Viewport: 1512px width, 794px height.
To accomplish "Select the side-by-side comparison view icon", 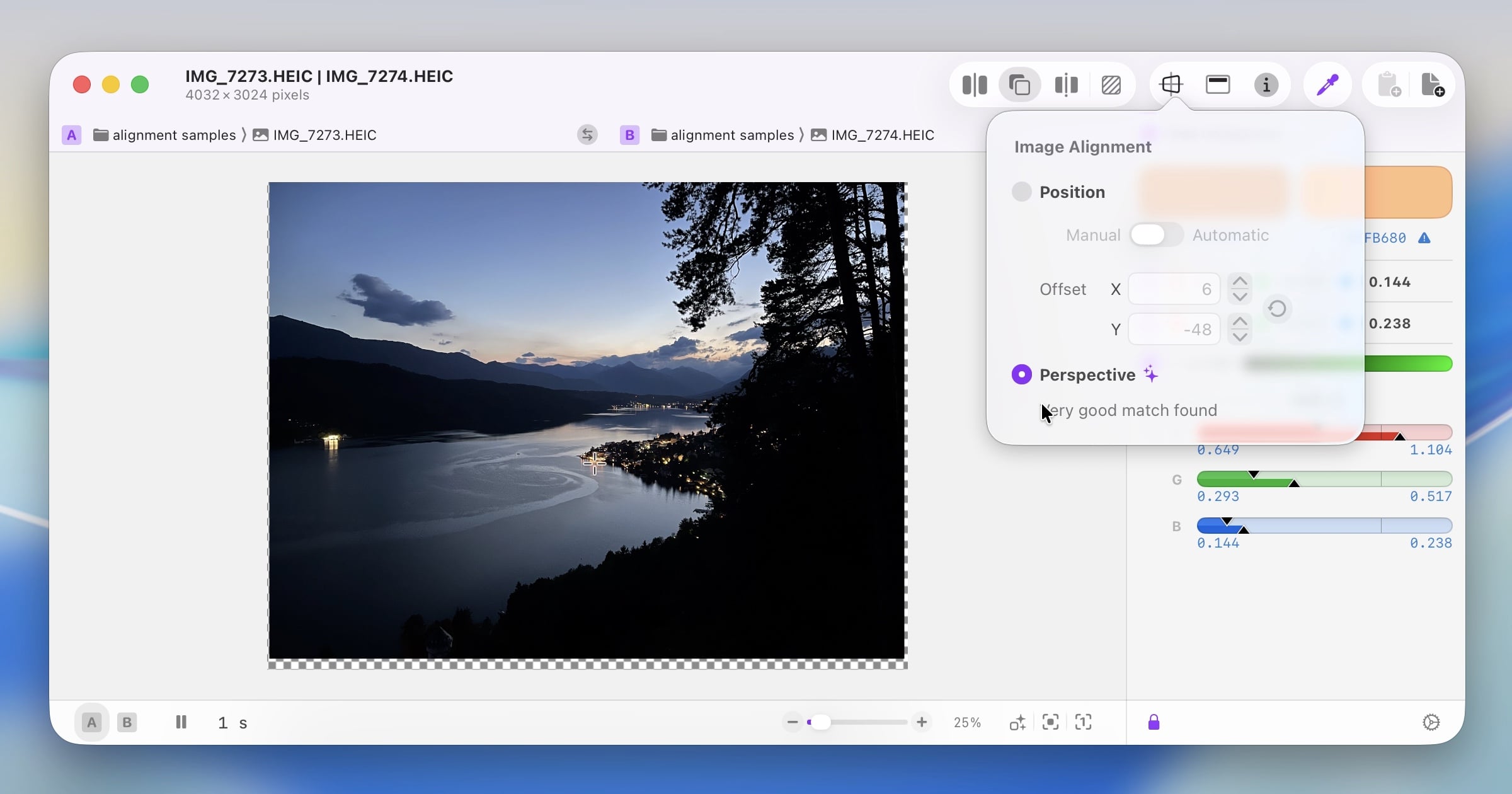I will [x=975, y=84].
